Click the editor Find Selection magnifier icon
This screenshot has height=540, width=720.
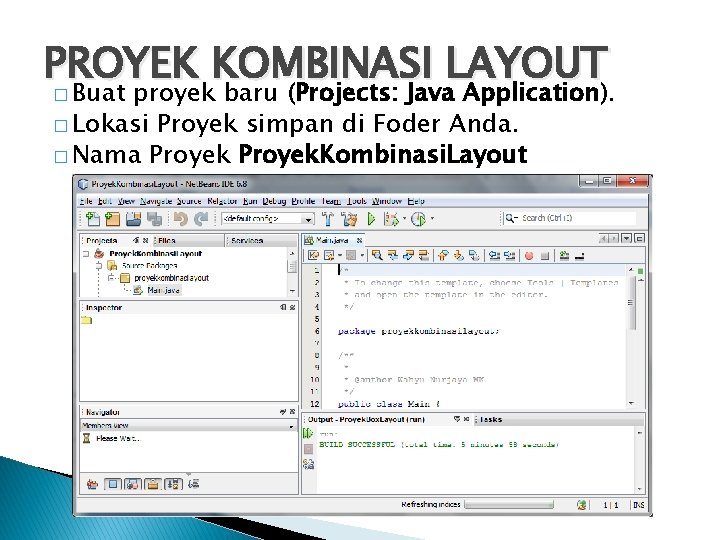[377, 255]
